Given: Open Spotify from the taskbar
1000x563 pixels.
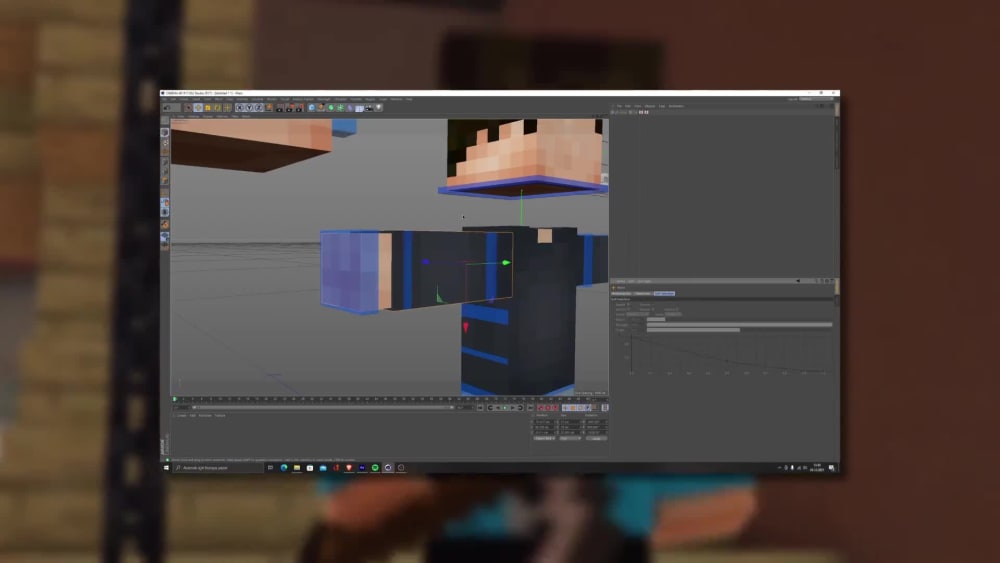Looking at the screenshot, I should (375, 467).
